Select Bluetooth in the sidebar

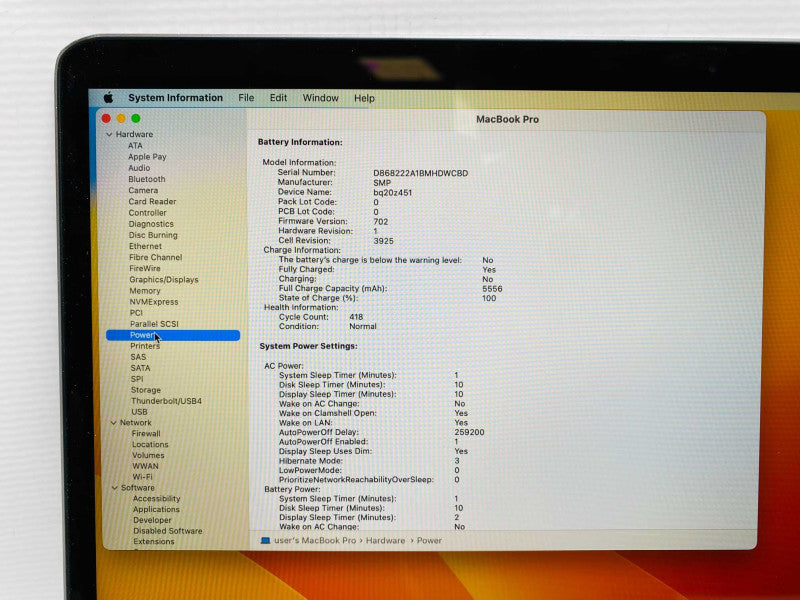(147, 179)
